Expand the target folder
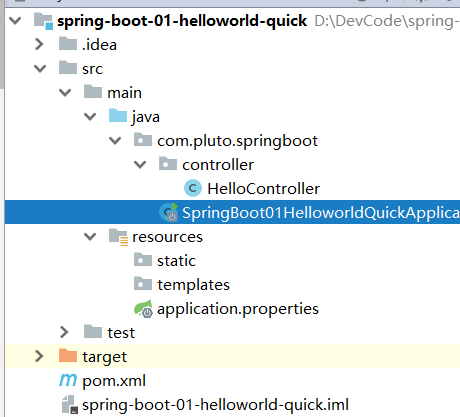 (39, 356)
